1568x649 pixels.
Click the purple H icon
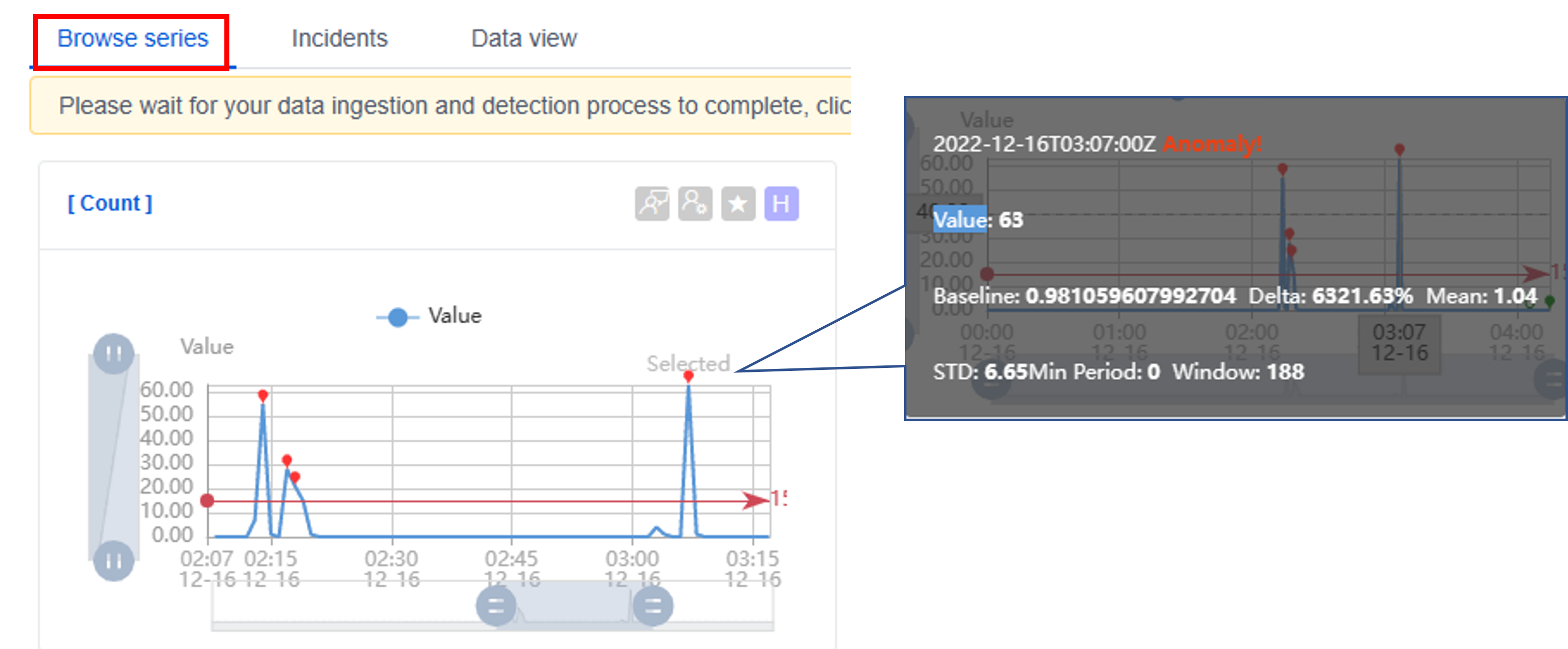coord(781,203)
